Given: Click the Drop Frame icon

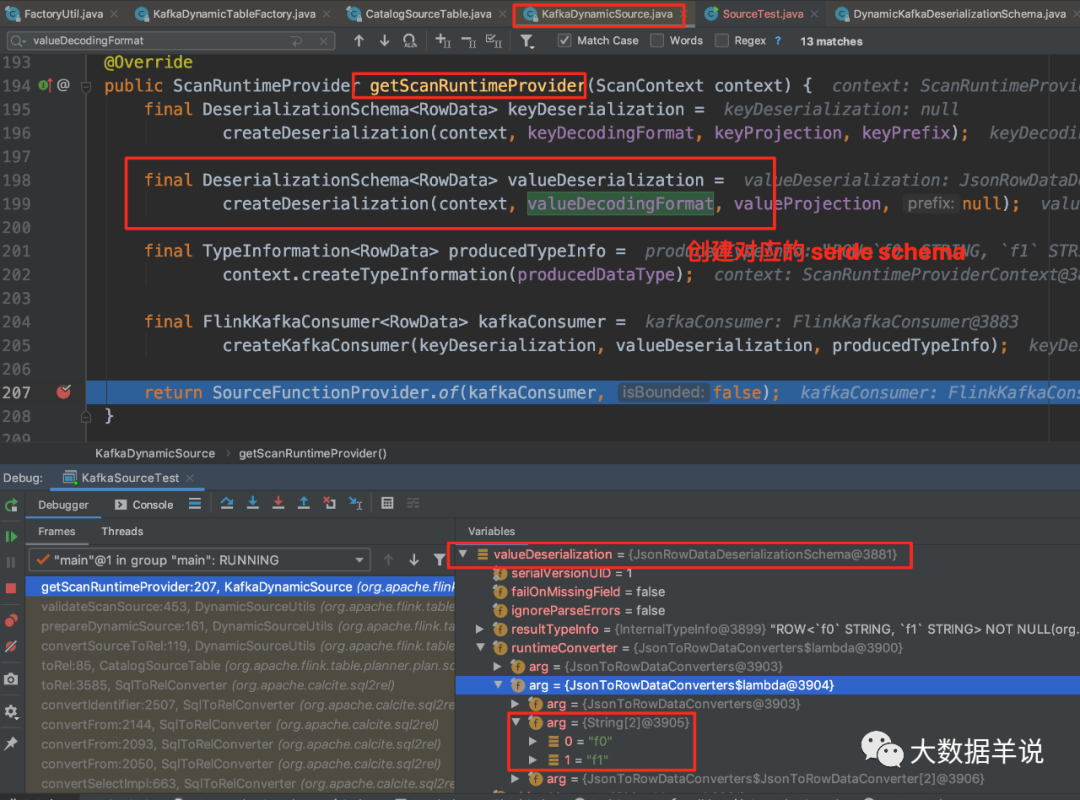Looking at the screenshot, I should coord(329,504).
